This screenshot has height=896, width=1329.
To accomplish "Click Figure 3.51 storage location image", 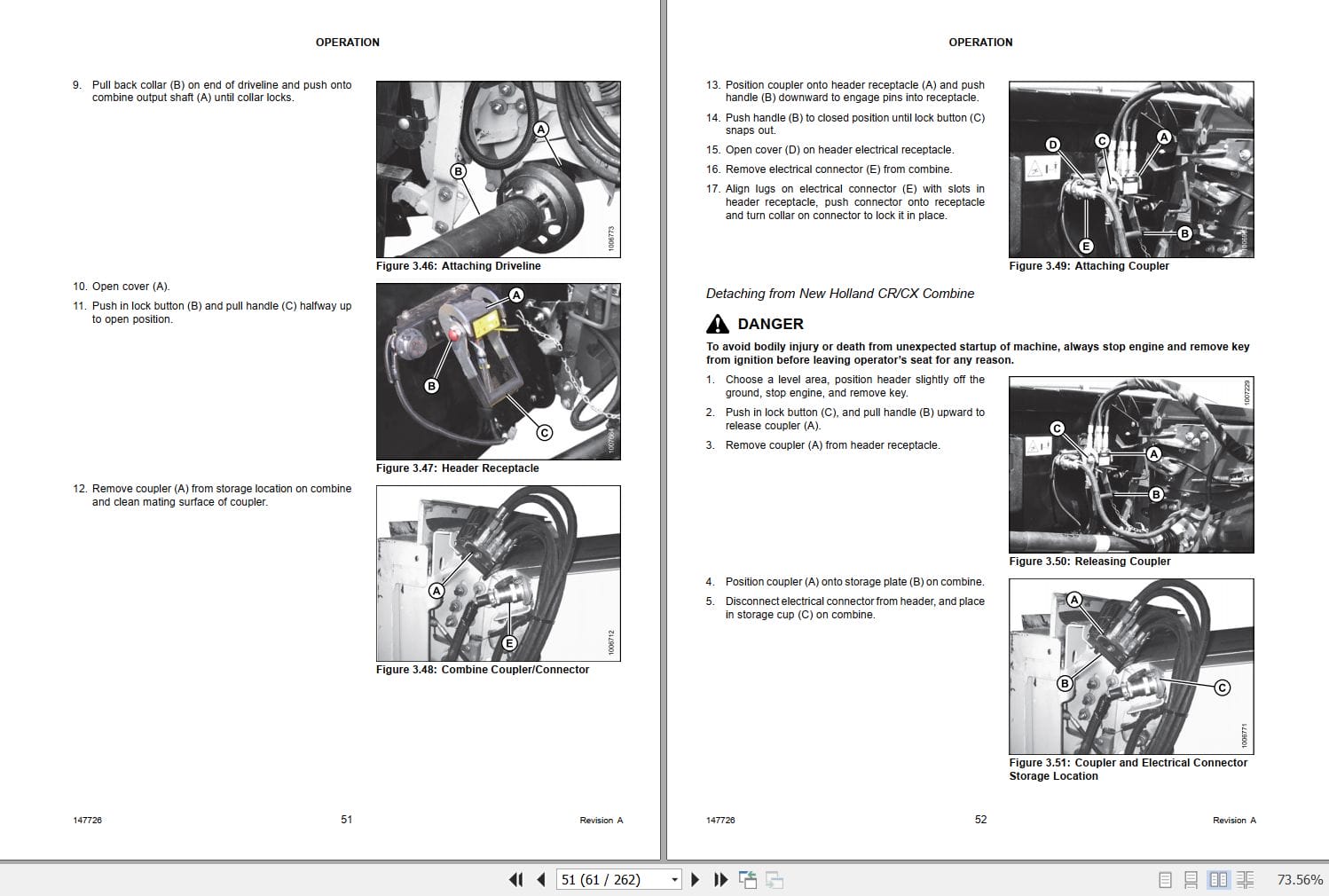I will 1131,666.
